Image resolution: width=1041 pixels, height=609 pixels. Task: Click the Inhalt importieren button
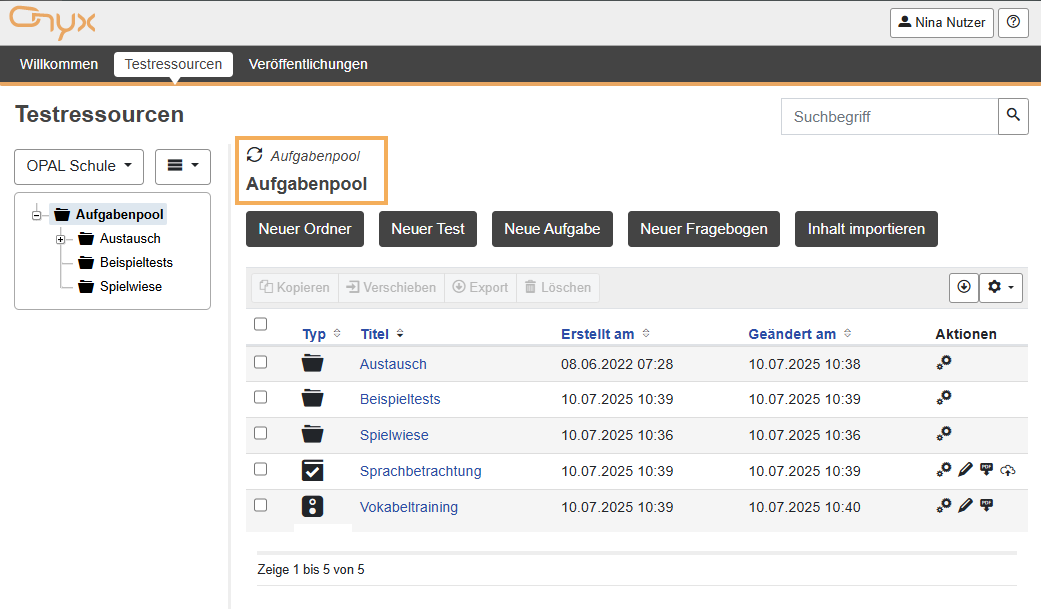click(866, 229)
